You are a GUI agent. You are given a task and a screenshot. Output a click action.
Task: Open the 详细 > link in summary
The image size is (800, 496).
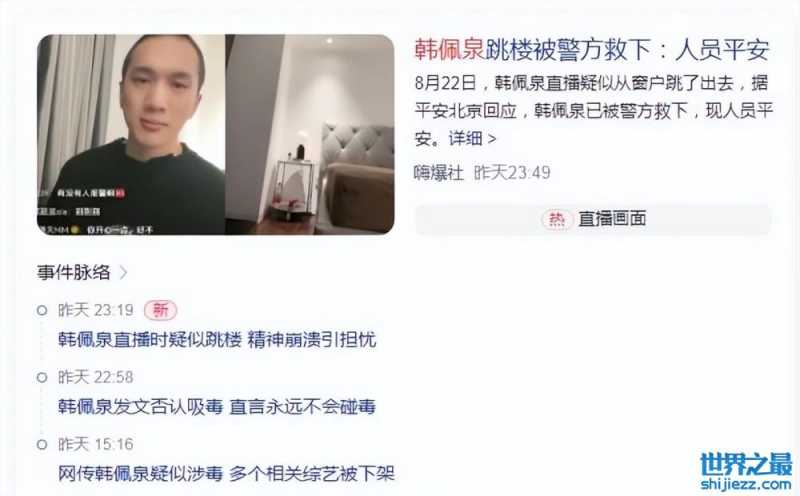click(472, 138)
